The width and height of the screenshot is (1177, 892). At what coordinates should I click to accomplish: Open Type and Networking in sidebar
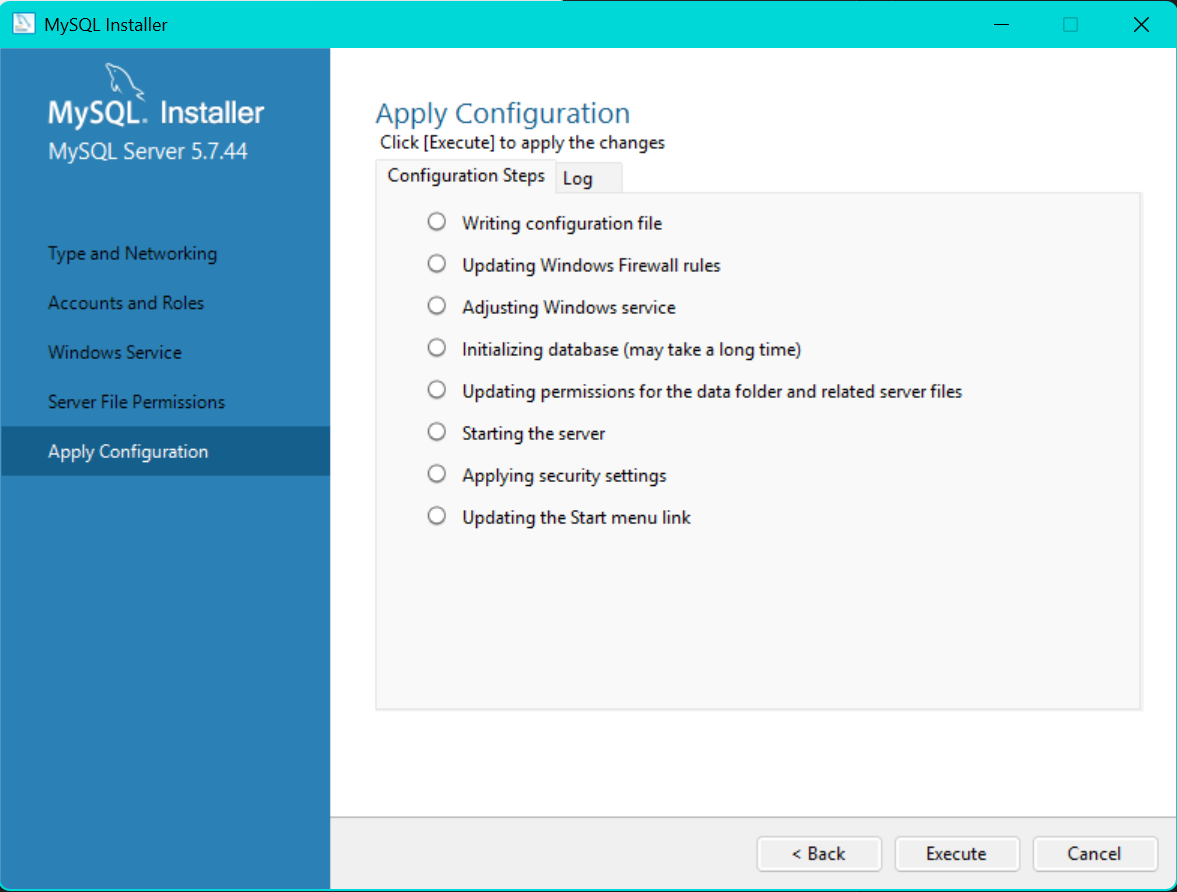(132, 254)
